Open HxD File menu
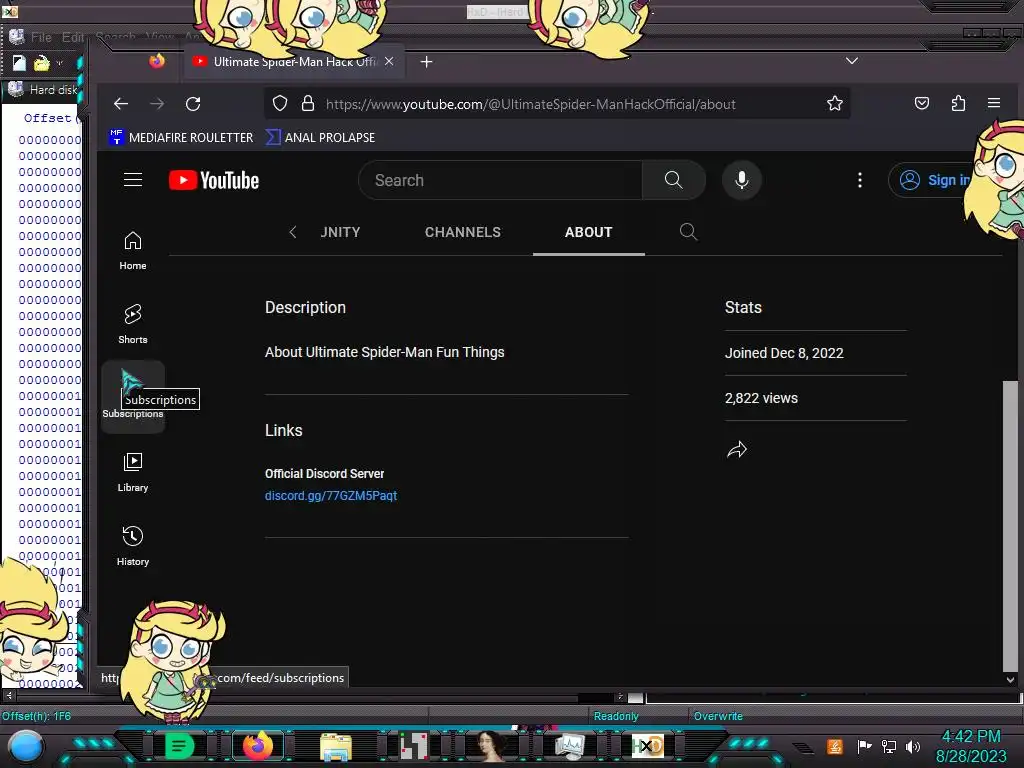Screen dimensions: 1024x768 click(41, 37)
